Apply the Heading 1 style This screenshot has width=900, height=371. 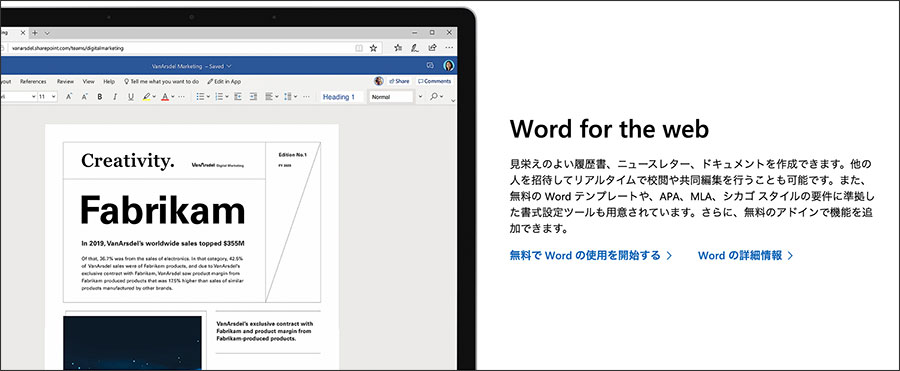[342, 97]
